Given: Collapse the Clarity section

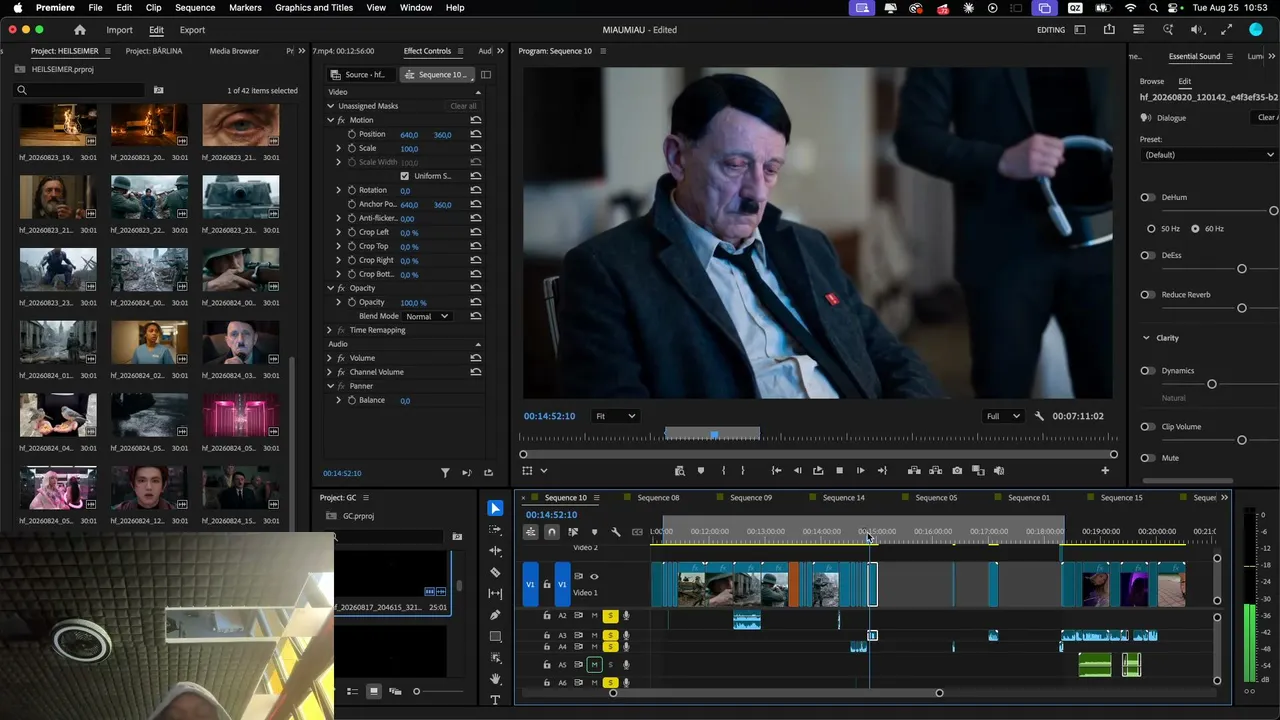Looking at the screenshot, I should point(1146,338).
